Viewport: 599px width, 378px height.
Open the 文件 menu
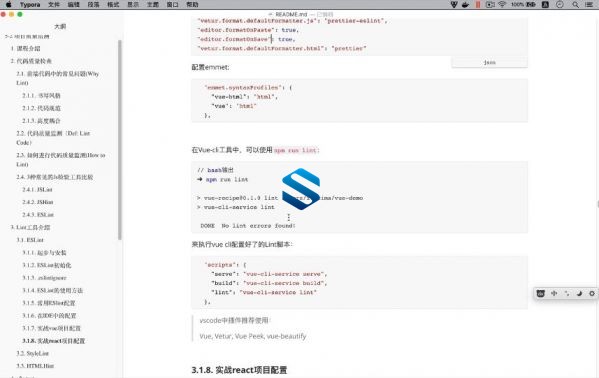pos(54,5)
